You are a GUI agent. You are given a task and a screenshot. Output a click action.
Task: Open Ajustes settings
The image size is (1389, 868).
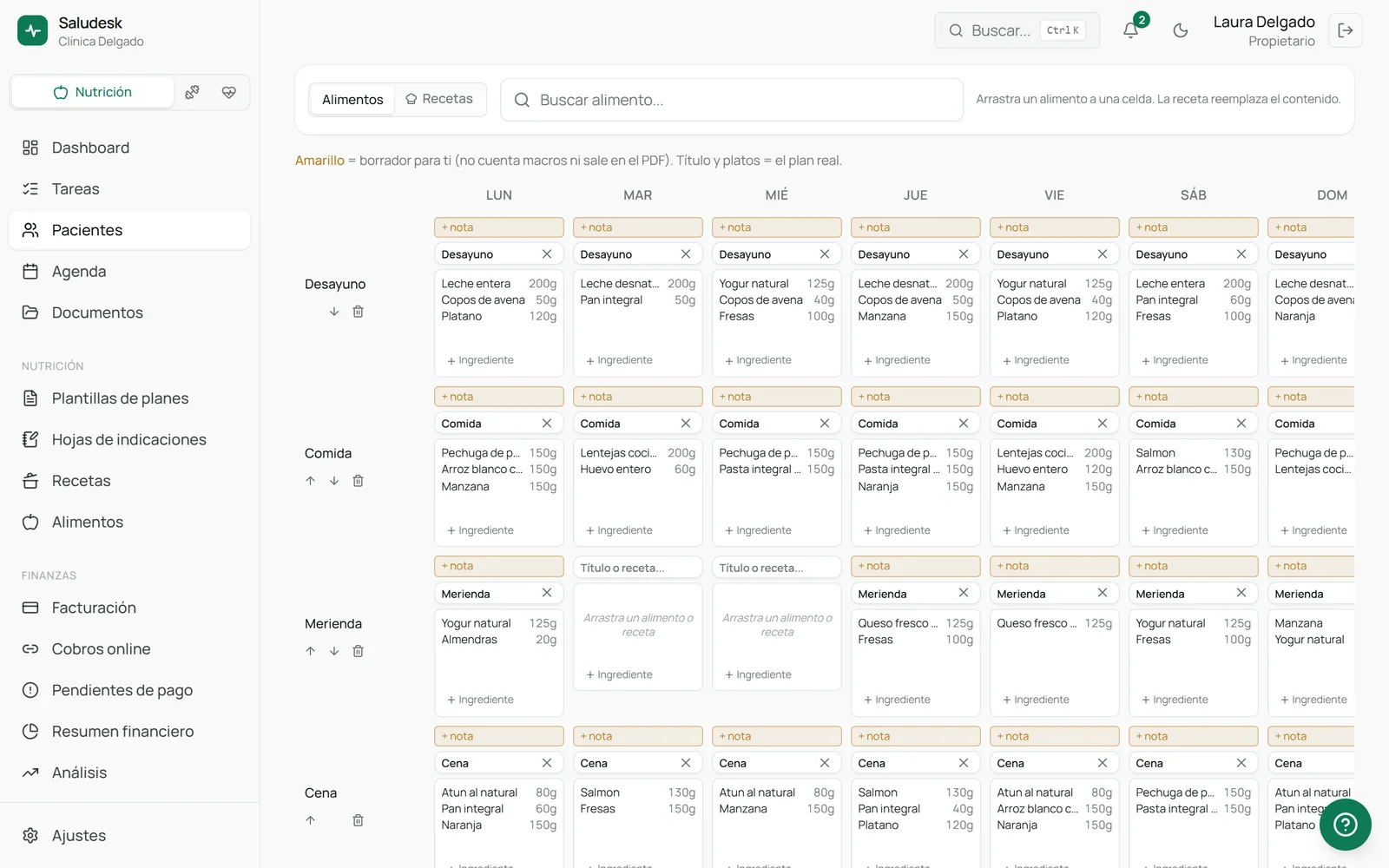pos(130,836)
